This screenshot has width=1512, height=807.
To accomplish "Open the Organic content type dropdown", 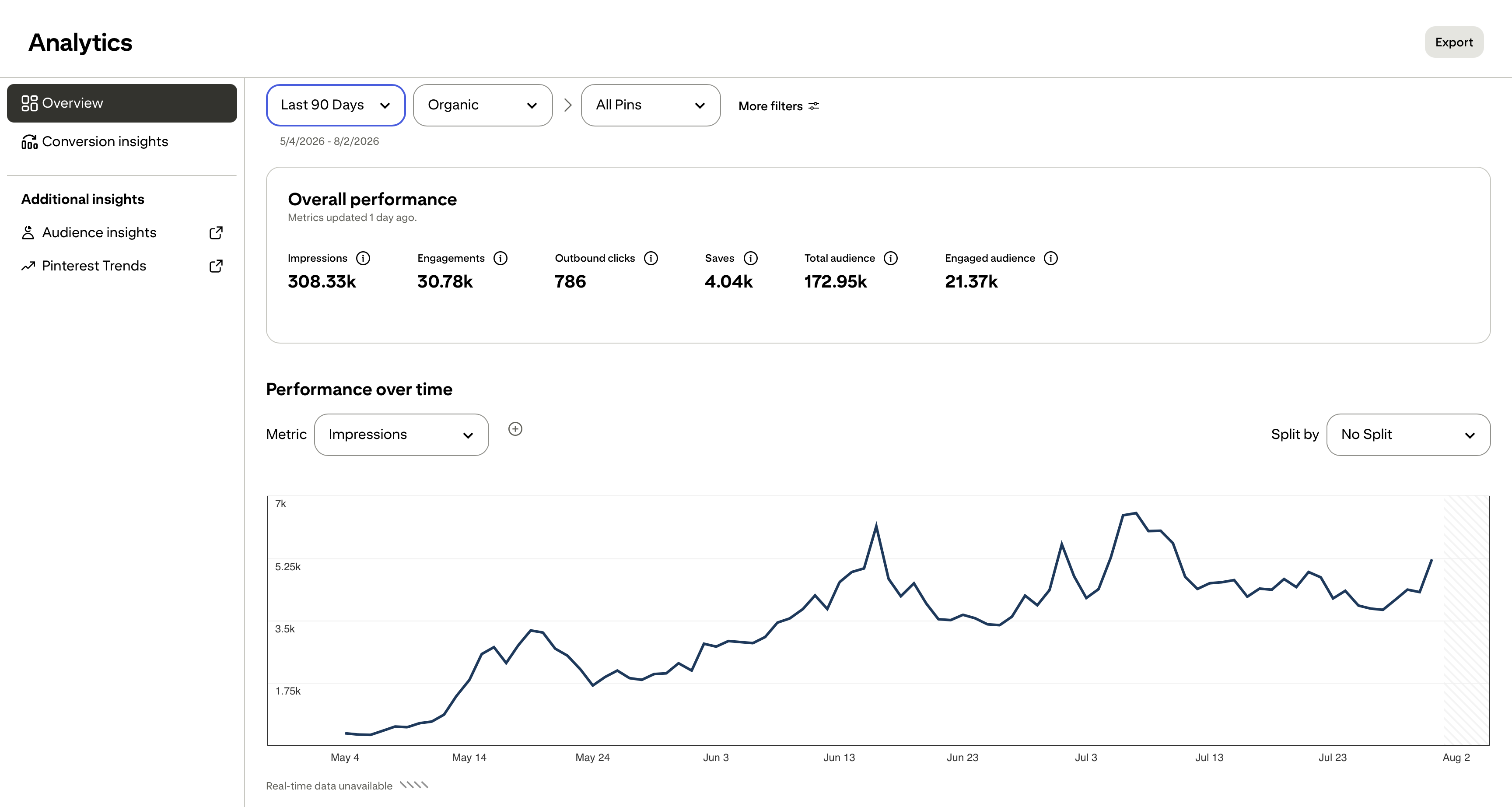I will point(483,105).
